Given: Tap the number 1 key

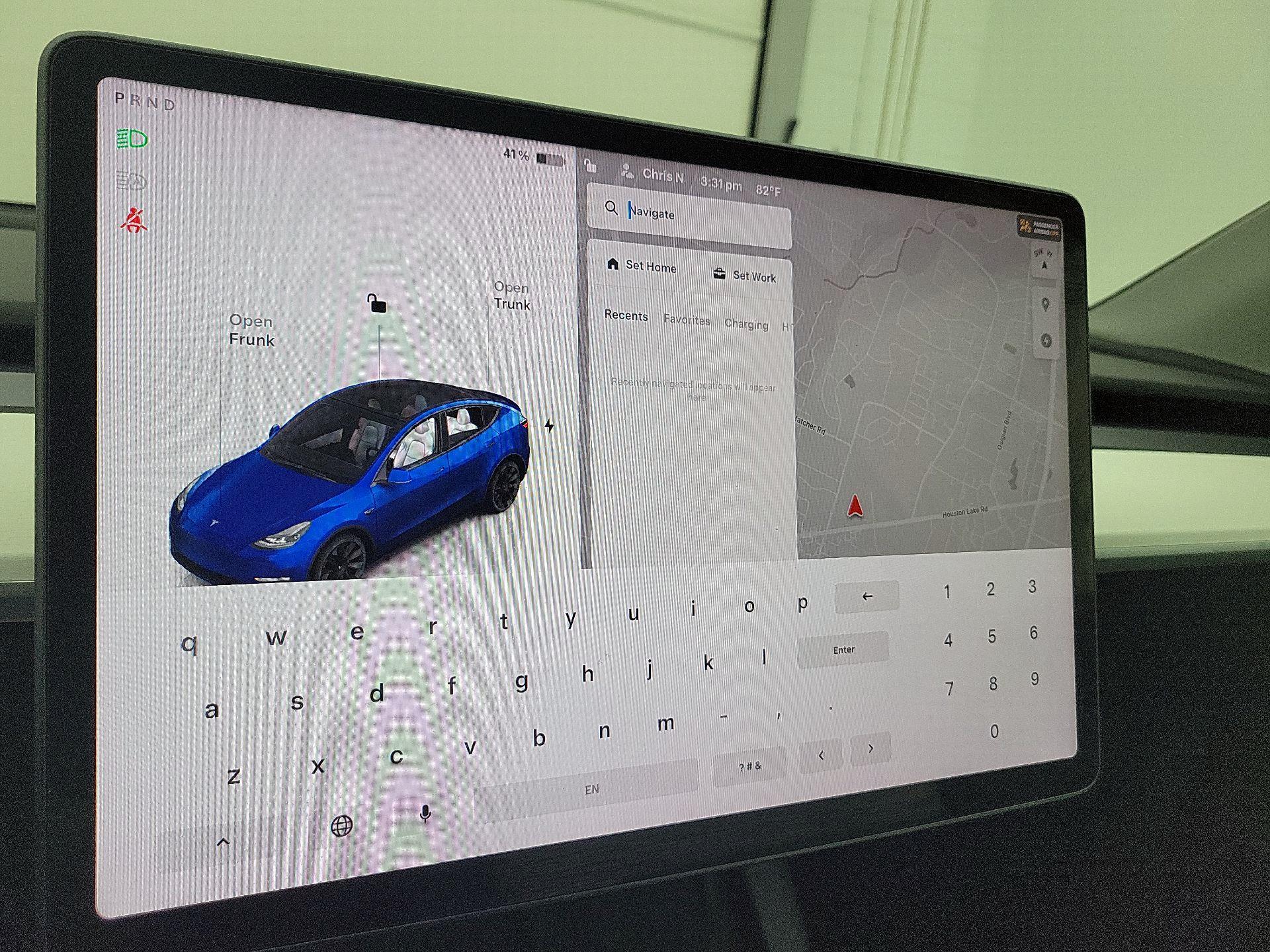Looking at the screenshot, I should coord(947,592).
